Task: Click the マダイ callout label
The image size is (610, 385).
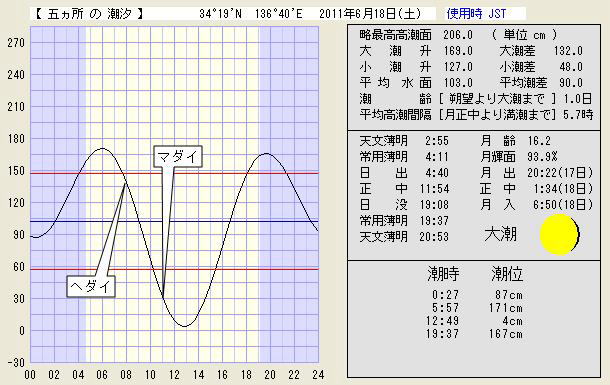Action: pyautogui.click(x=178, y=157)
